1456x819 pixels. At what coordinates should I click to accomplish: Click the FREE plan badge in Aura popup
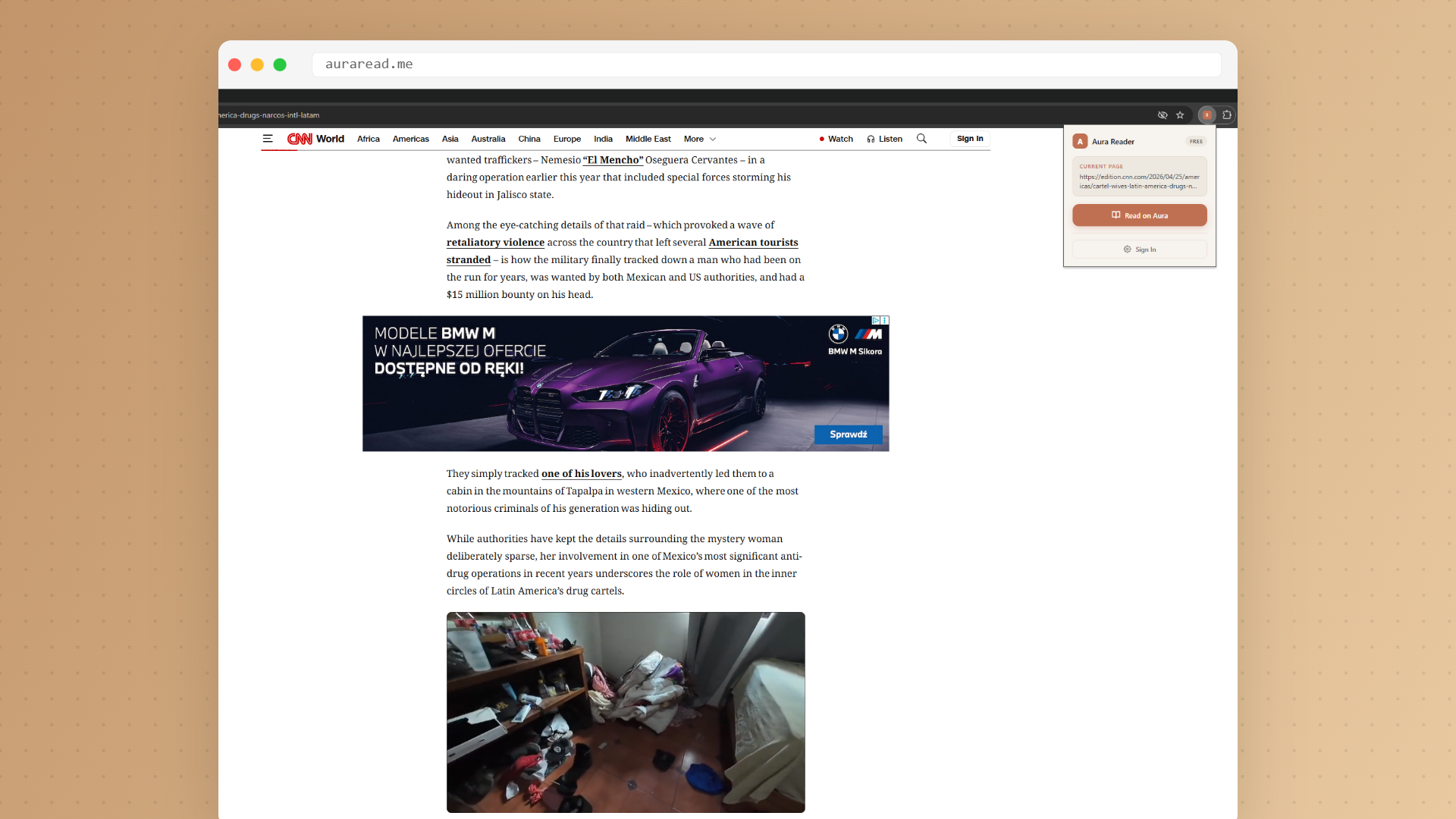tap(1197, 141)
